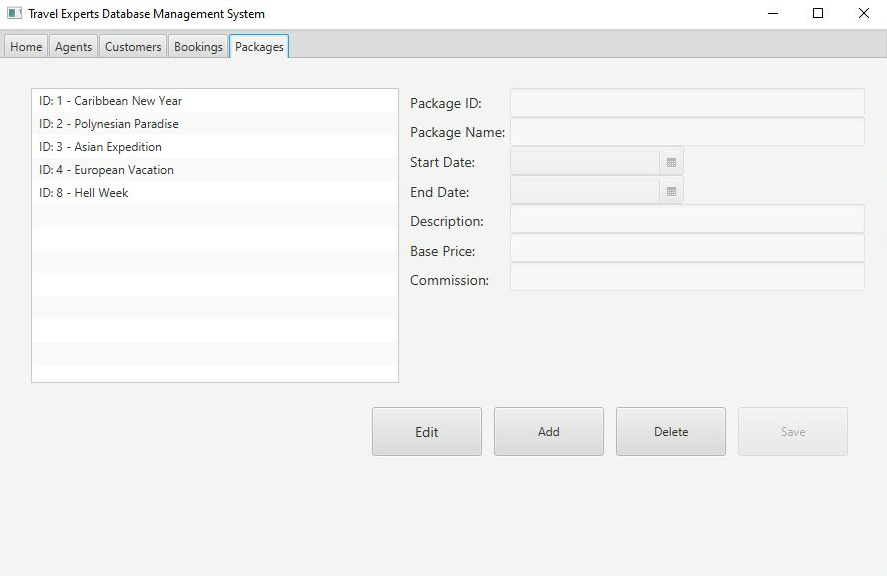Image resolution: width=887 pixels, height=576 pixels.
Task: Switch to the Home tab
Action: pyautogui.click(x=26, y=47)
